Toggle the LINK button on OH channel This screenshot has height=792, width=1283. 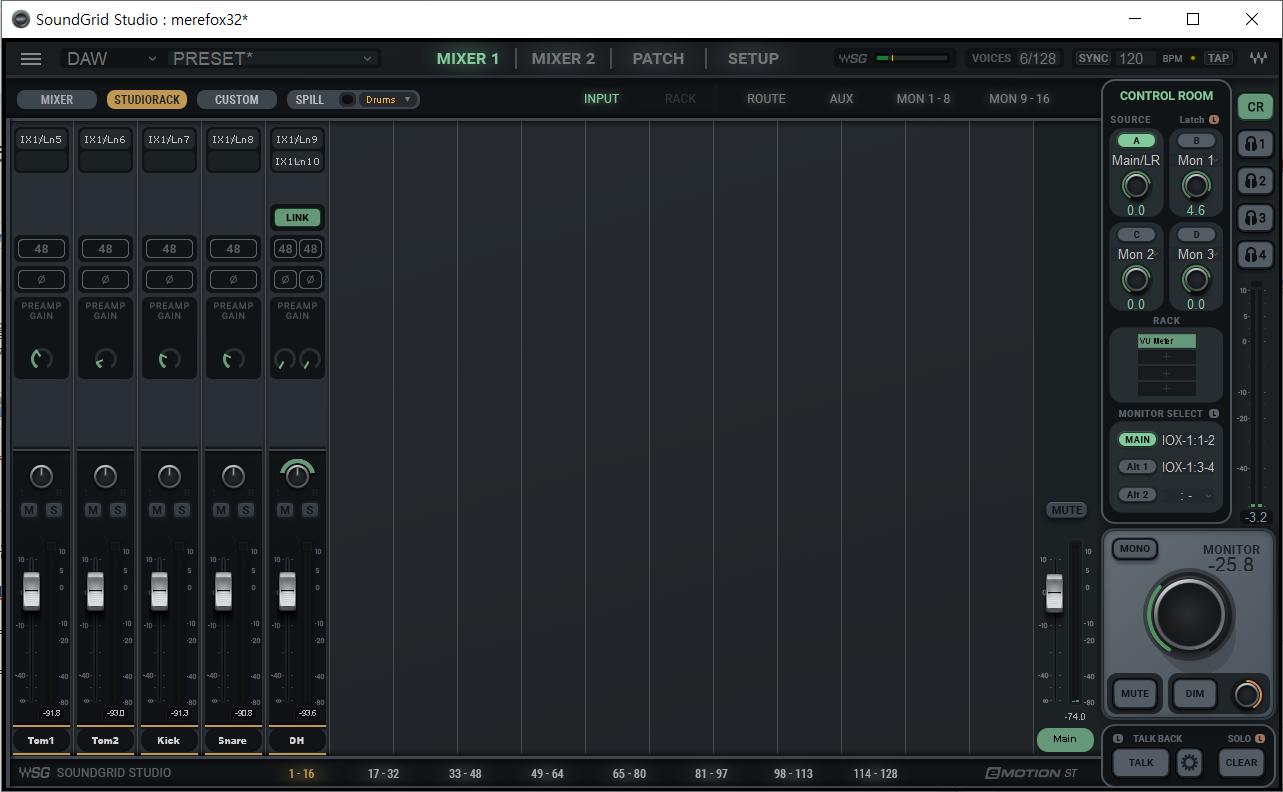click(297, 218)
